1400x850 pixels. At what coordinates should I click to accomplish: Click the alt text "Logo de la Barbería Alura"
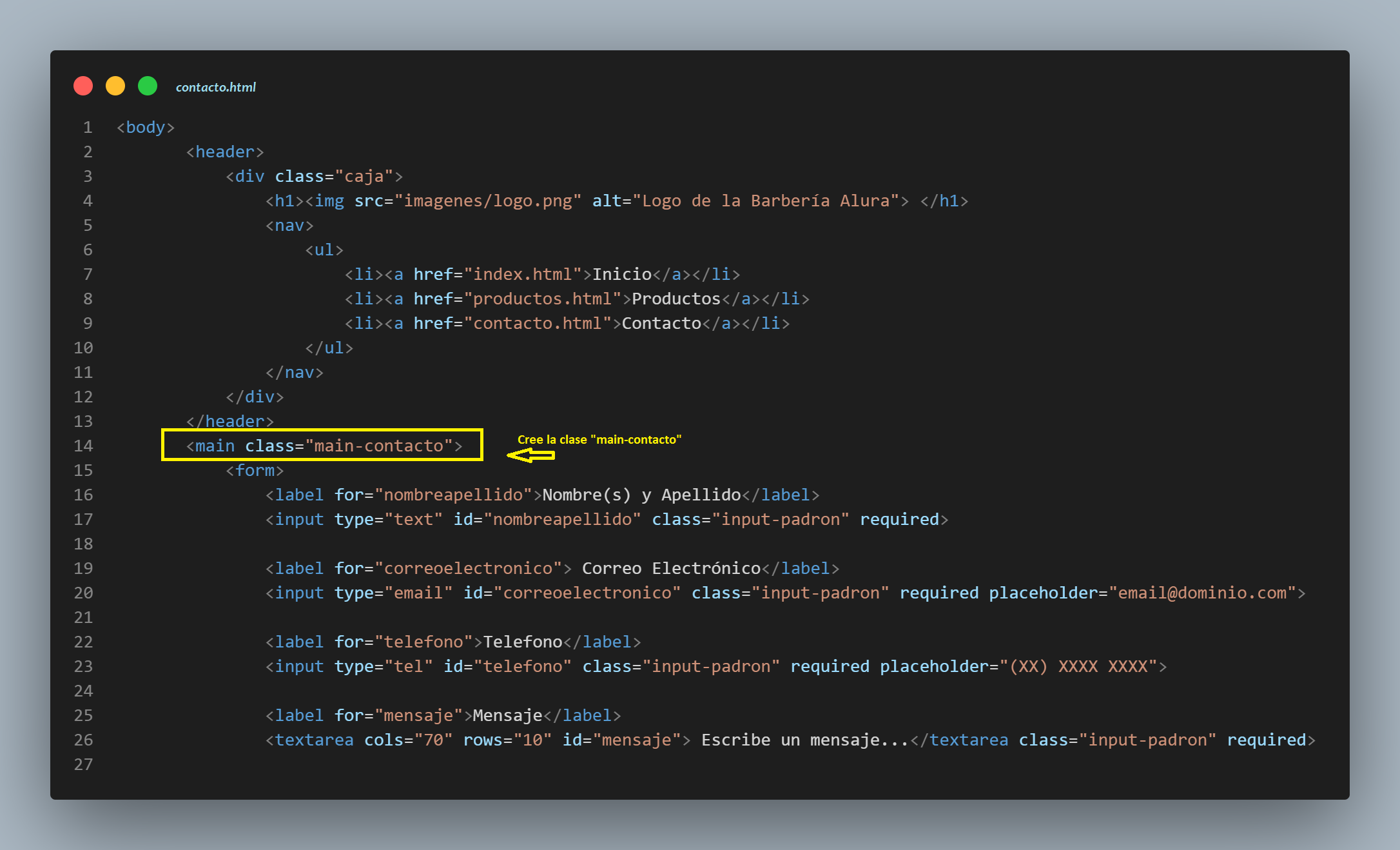[x=766, y=201]
